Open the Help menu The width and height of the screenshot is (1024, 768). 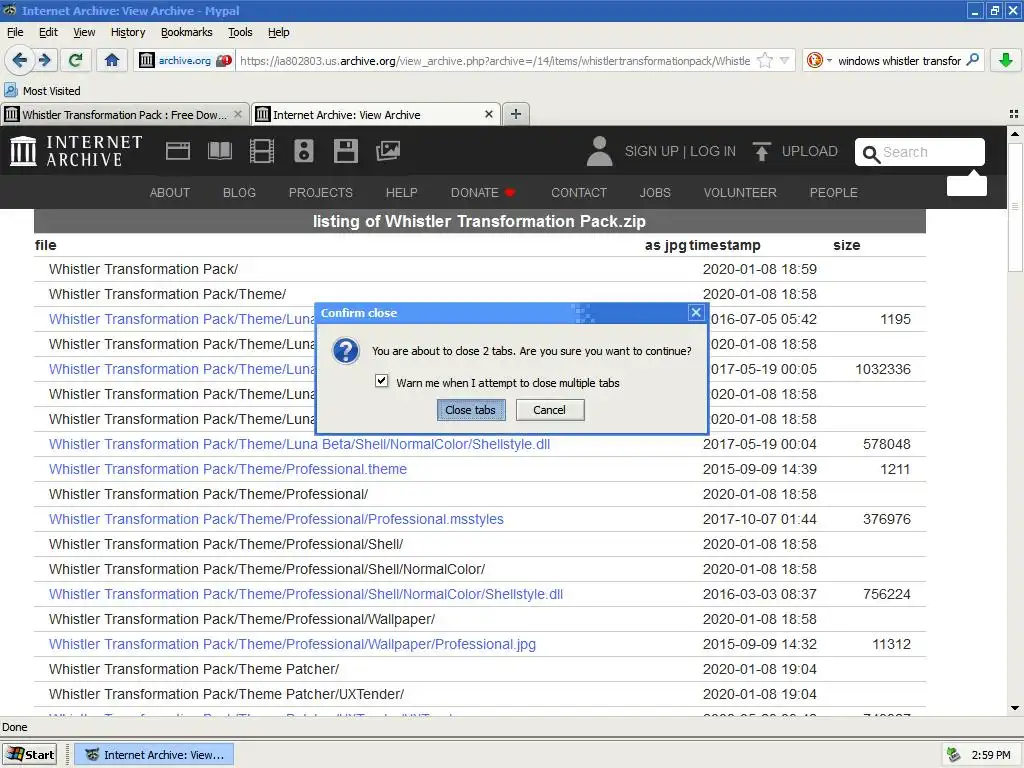278,32
